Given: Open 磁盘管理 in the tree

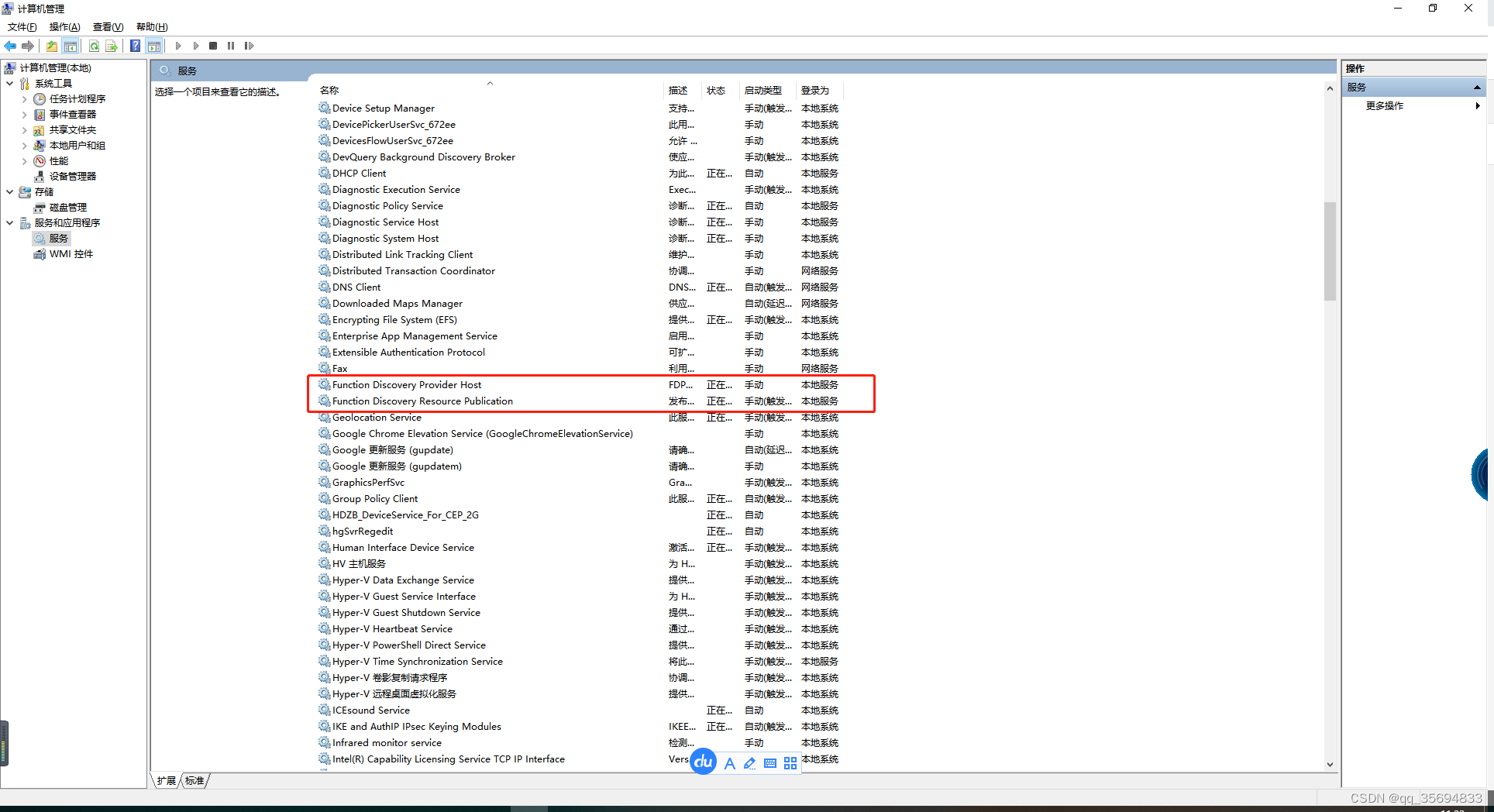Looking at the screenshot, I should 68,208.
